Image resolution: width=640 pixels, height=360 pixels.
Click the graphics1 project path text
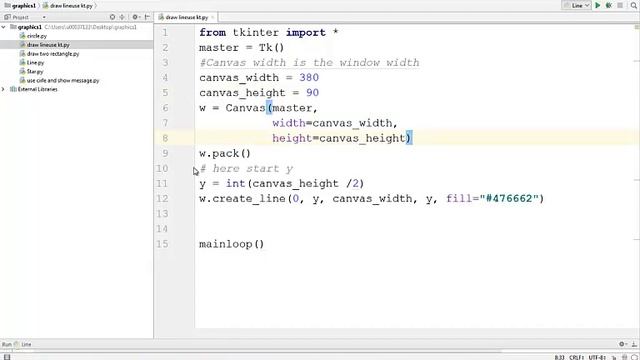point(91,27)
